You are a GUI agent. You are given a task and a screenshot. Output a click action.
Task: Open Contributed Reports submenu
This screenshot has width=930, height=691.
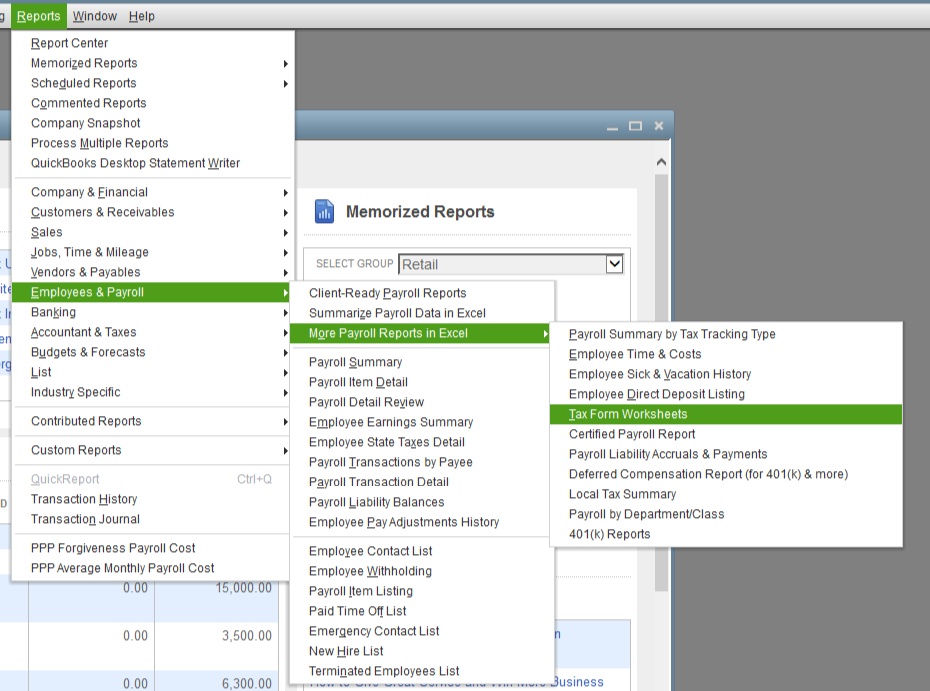pyautogui.click(x=152, y=421)
